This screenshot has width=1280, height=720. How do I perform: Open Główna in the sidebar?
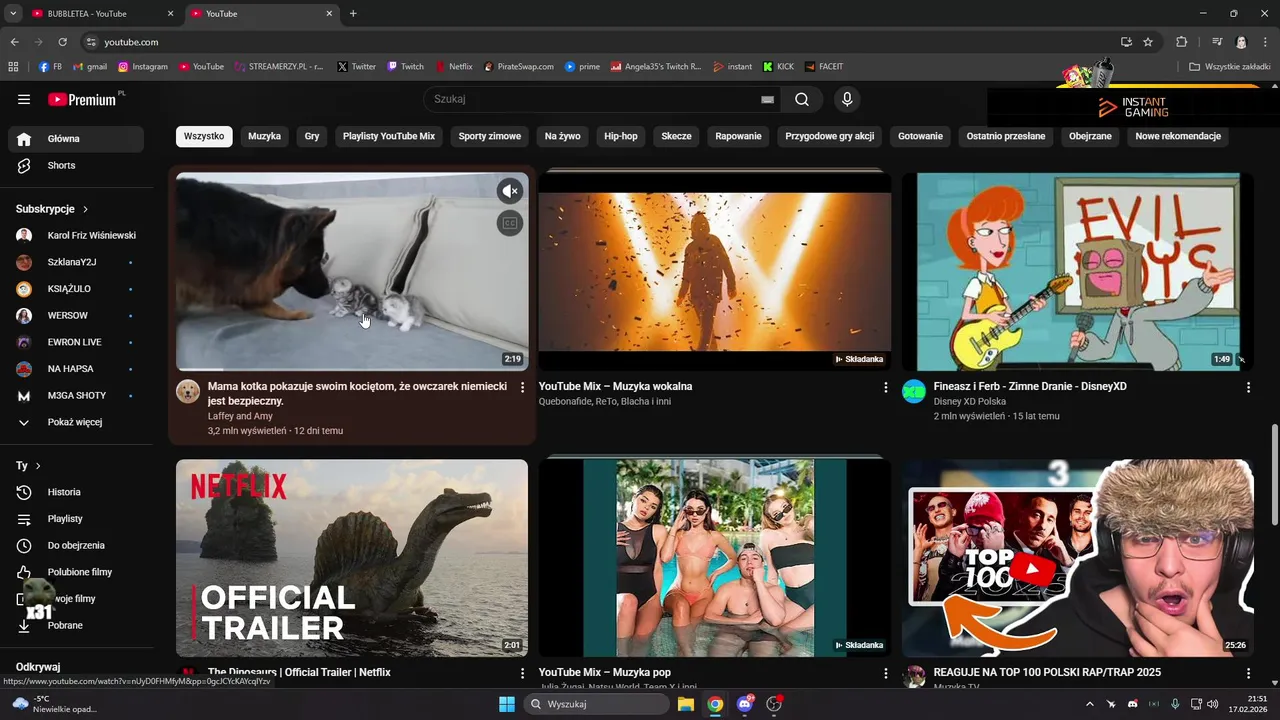(x=76, y=139)
